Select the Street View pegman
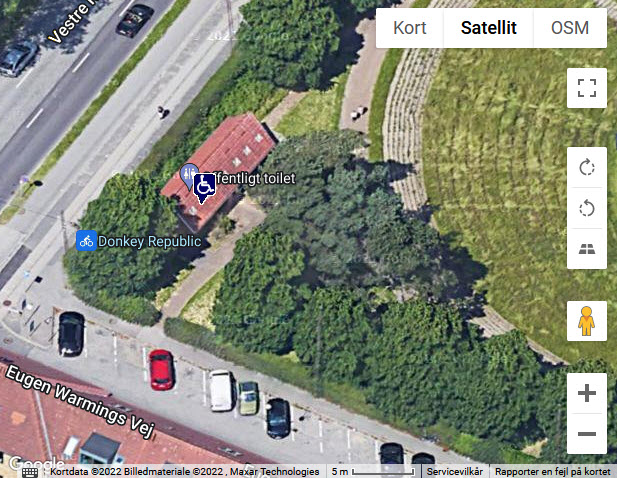Screen dimensions: 617x478 pos(587,321)
